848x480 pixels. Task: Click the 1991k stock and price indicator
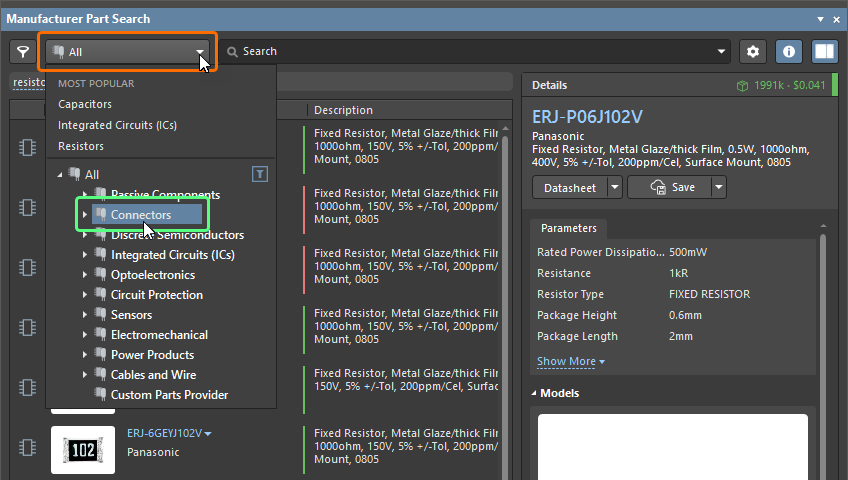pos(781,85)
